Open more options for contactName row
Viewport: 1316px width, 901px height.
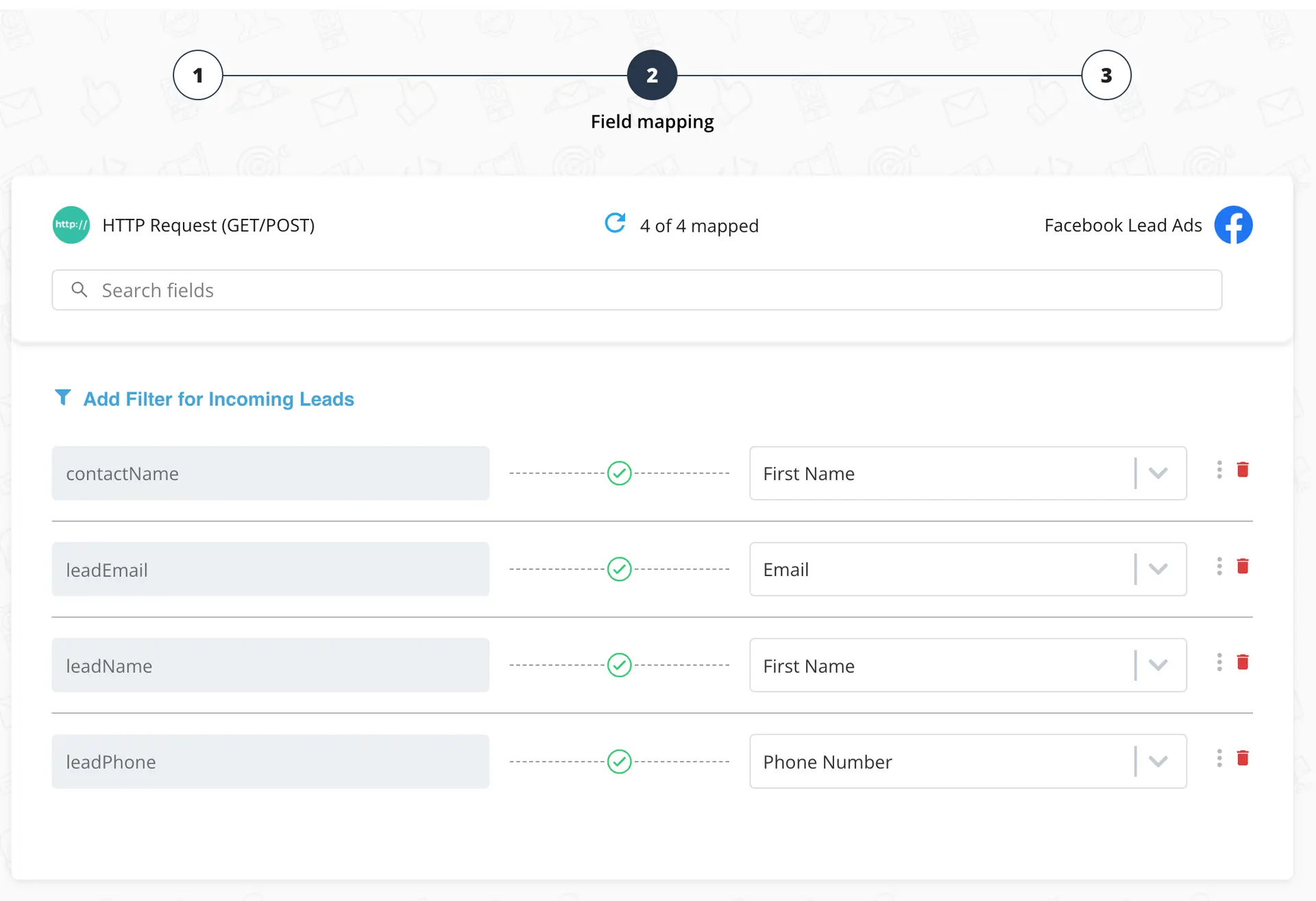tap(1219, 470)
